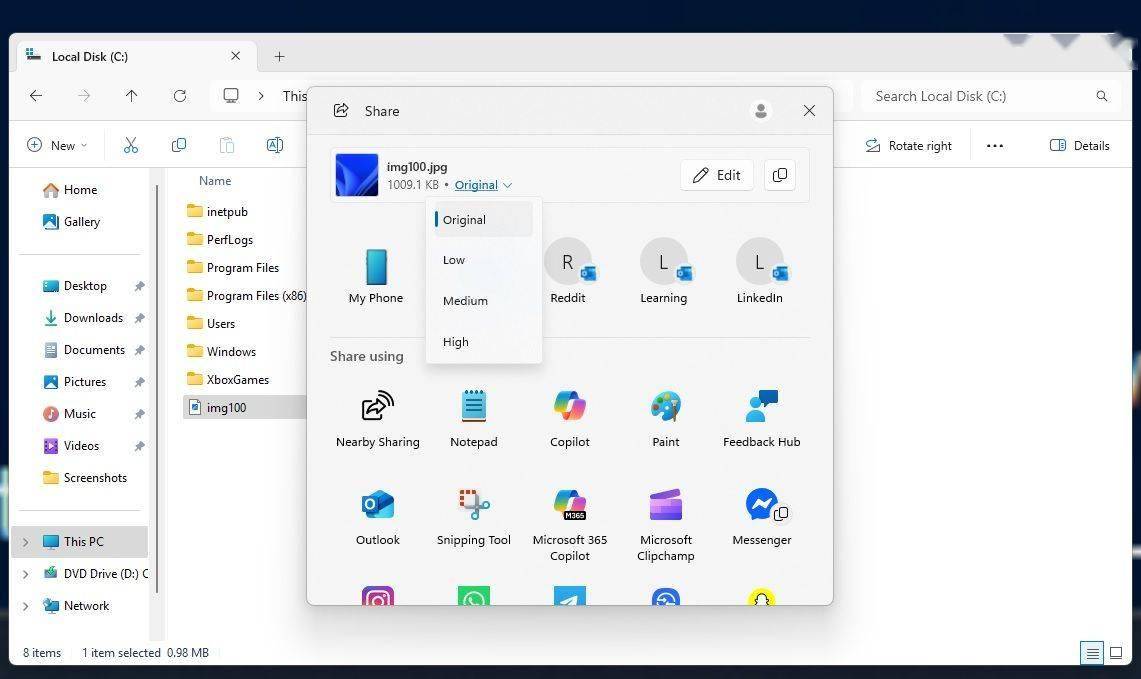Open See more options ellipsis menu
Image resolution: width=1141 pixels, height=679 pixels.
click(995, 146)
